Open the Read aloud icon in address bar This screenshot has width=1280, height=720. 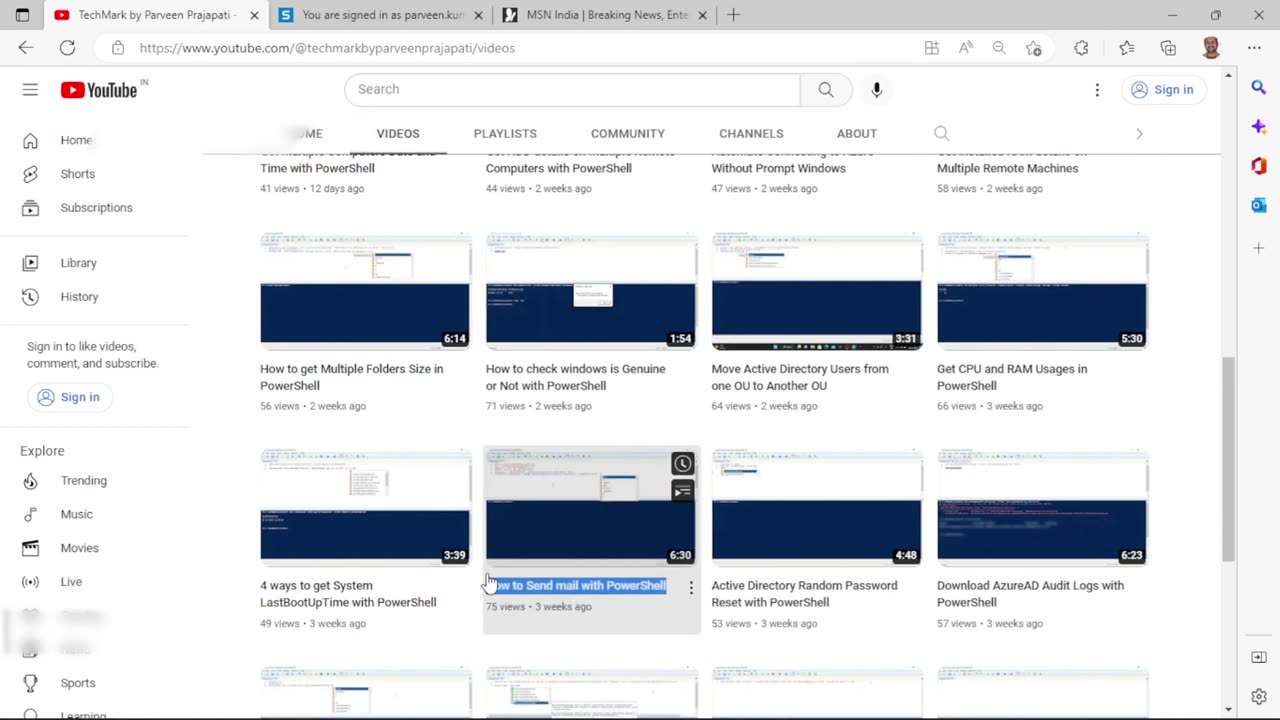click(x=966, y=48)
